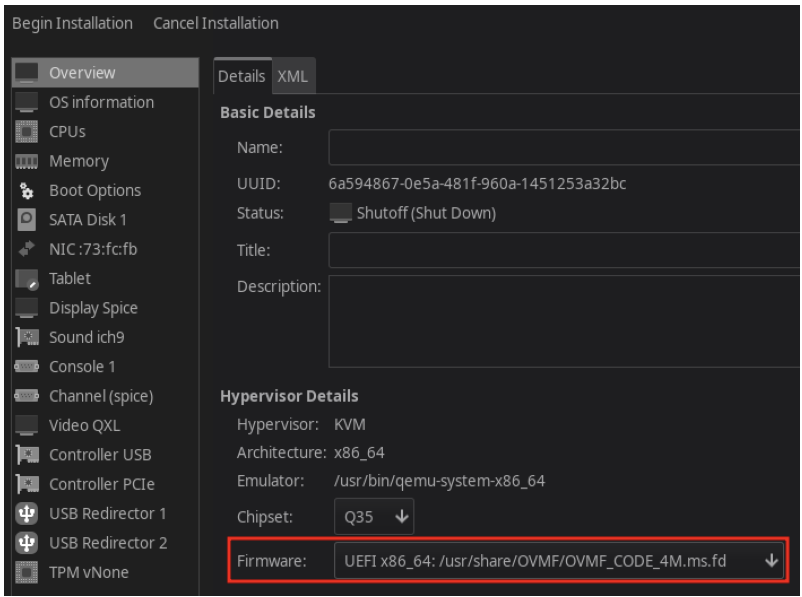Select Display Spice in the sidebar
Image resolution: width=802 pixels, height=597 pixels.
tap(93, 308)
